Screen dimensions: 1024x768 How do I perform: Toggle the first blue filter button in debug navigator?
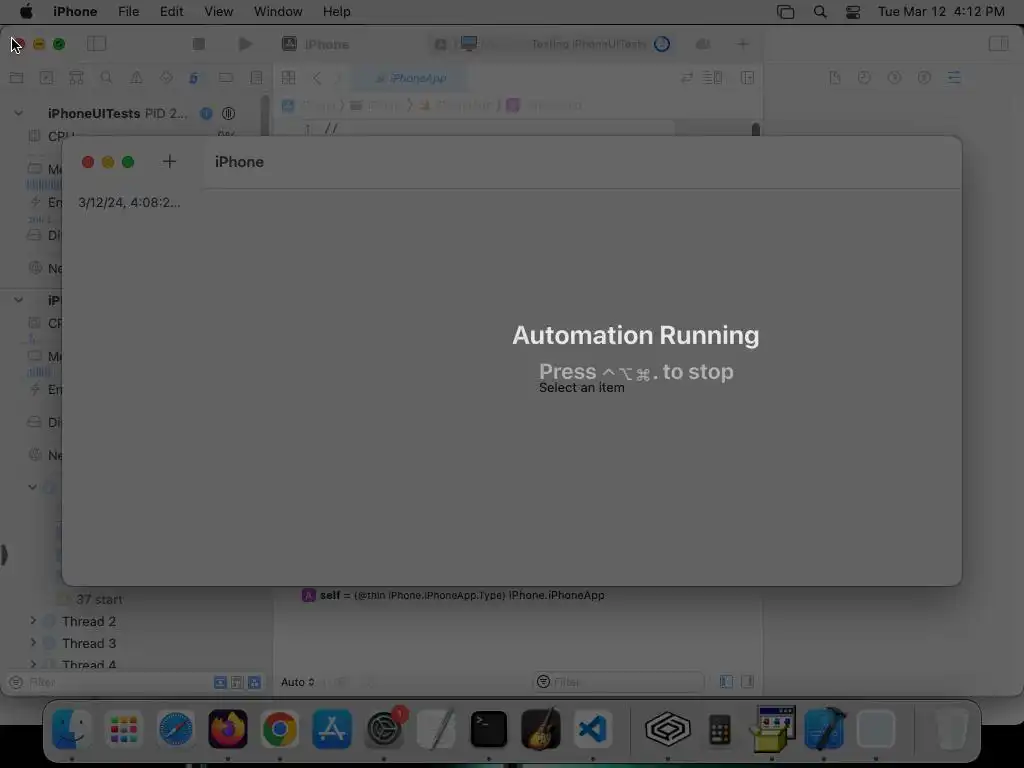(220, 682)
